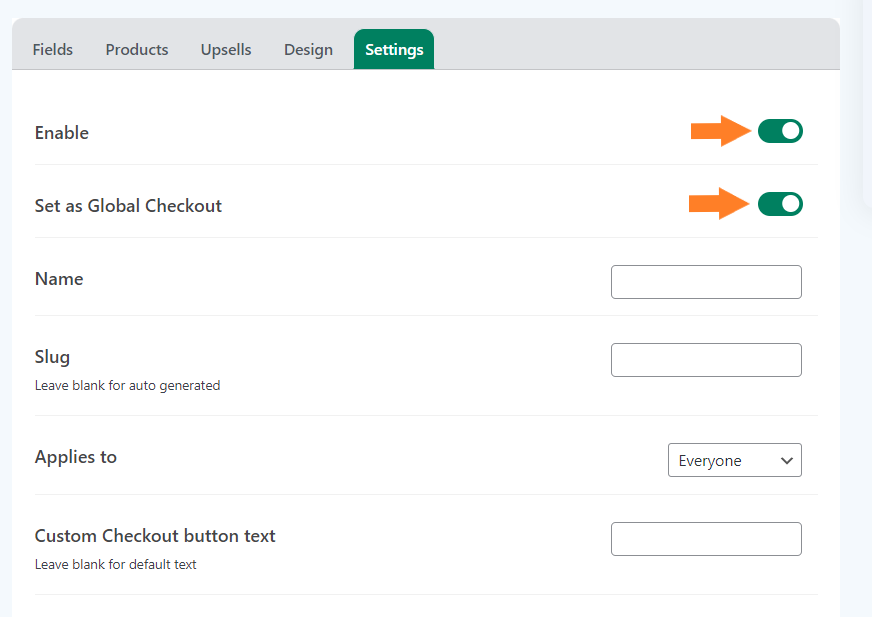Click the Leave blank for default text hint
This screenshot has height=617, width=872.
[116, 565]
